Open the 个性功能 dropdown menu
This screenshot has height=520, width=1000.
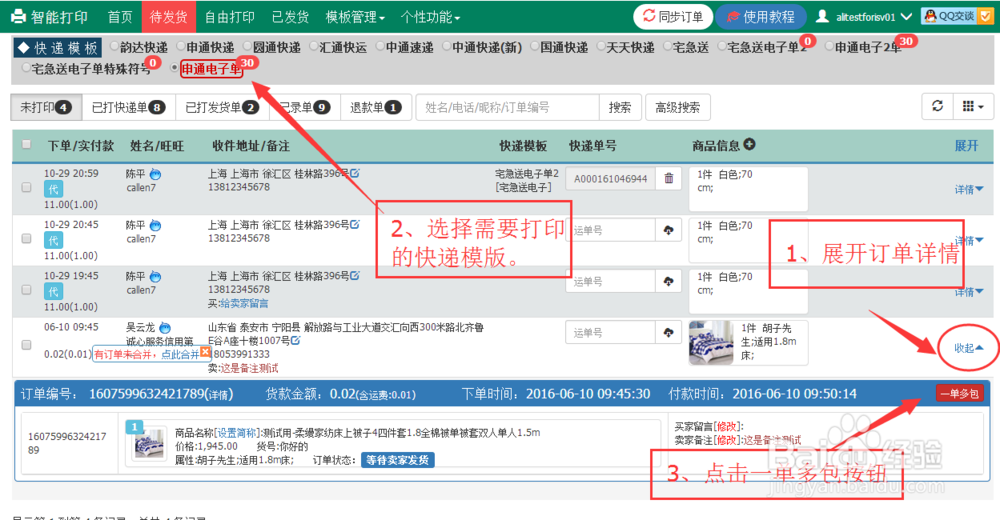[430, 17]
